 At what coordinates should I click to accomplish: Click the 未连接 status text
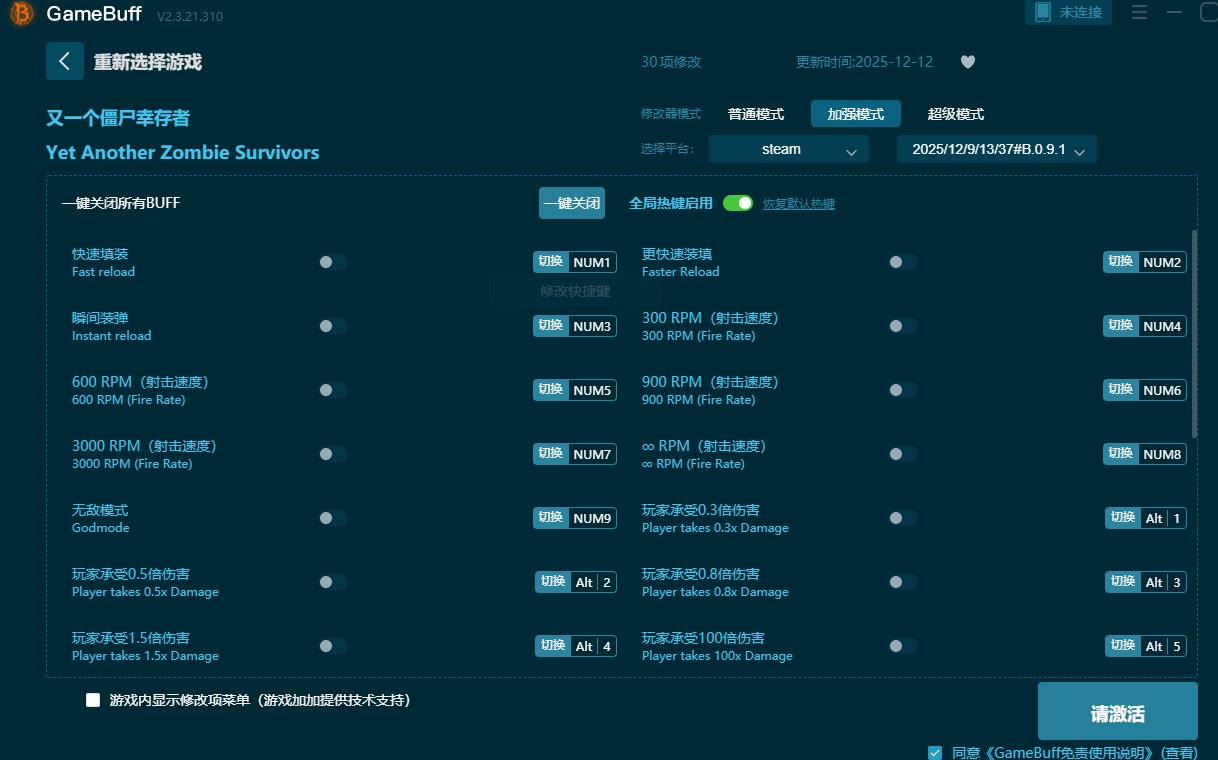tap(1081, 13)
